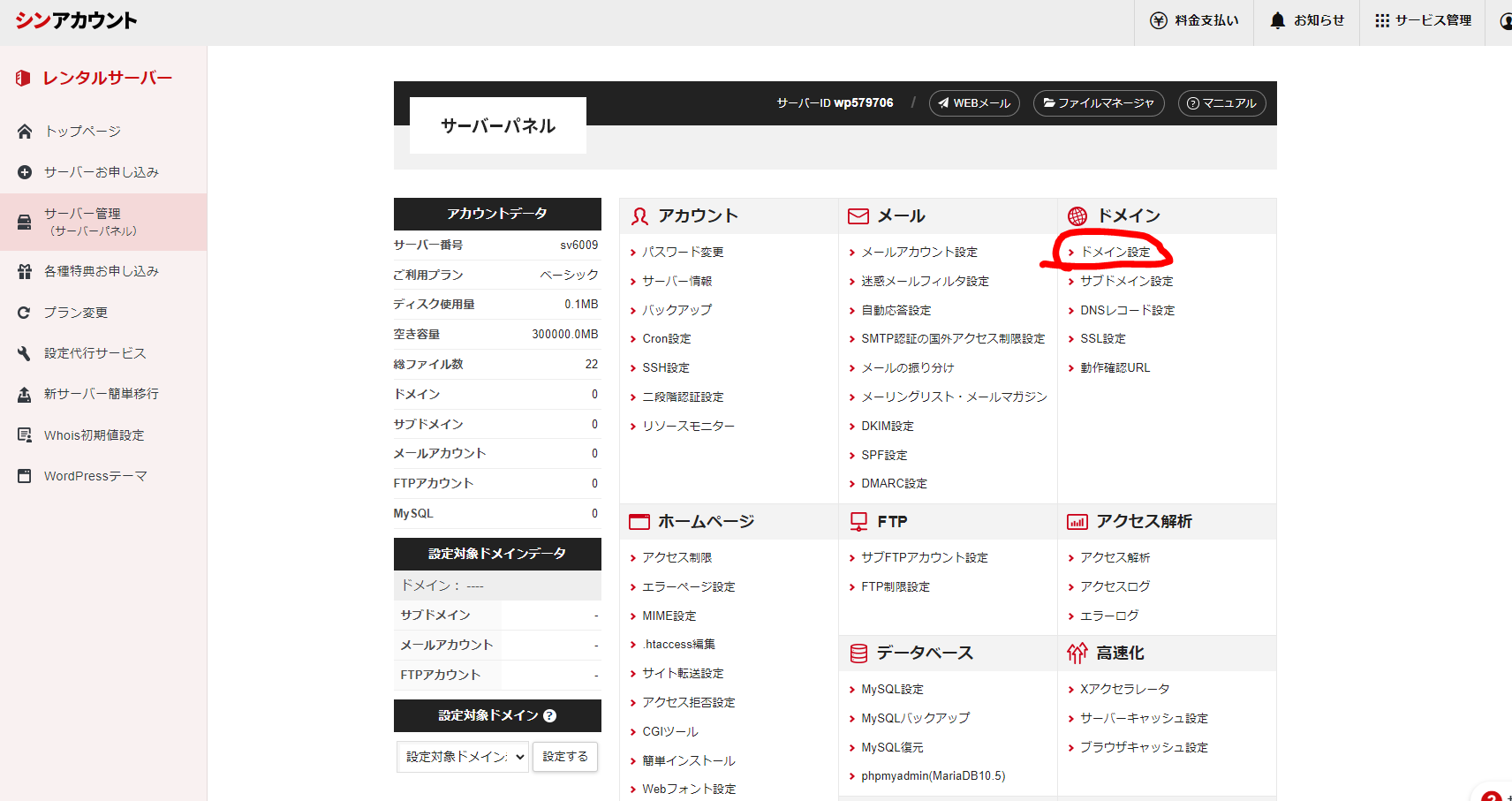This screenshot has width=1512, height=801.
Task: Open SSH設定 link
Action: pyautogui.click(x=666, y=368)
